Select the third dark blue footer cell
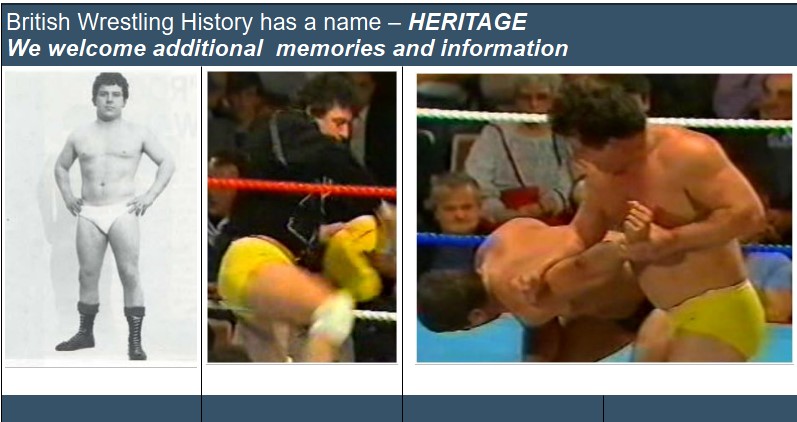 503,409
